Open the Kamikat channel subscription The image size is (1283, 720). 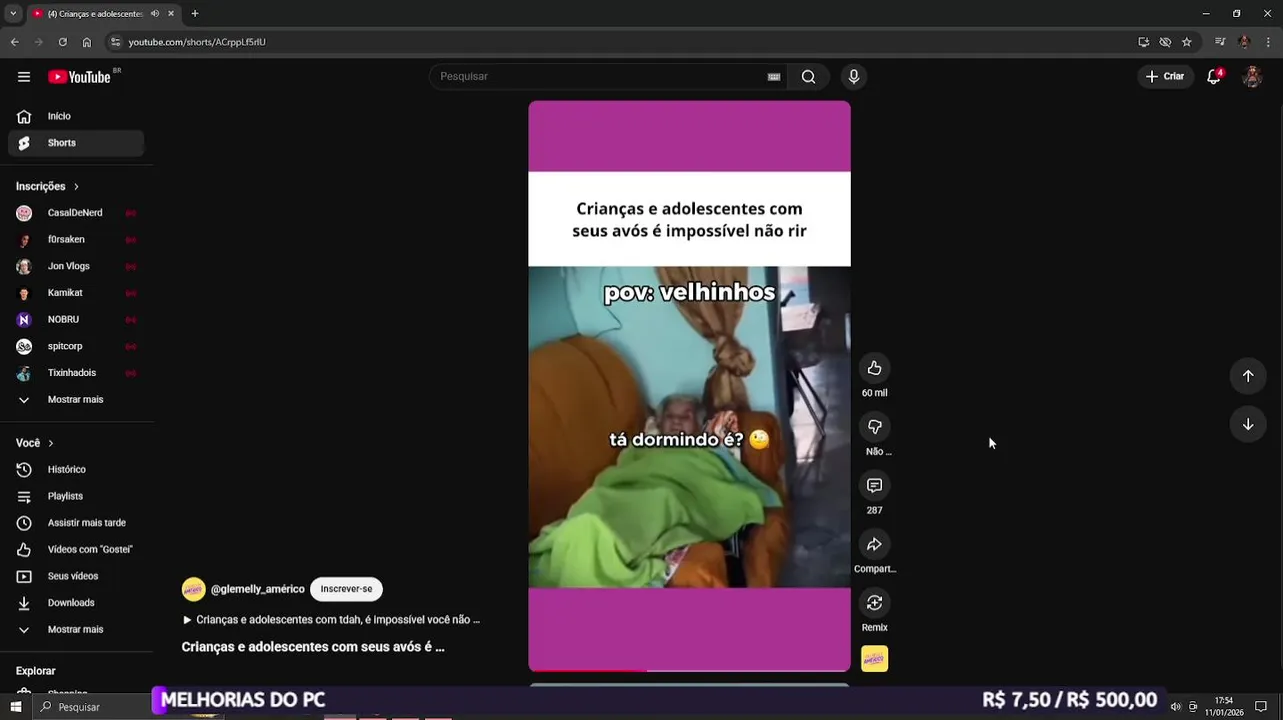point(76,293)
